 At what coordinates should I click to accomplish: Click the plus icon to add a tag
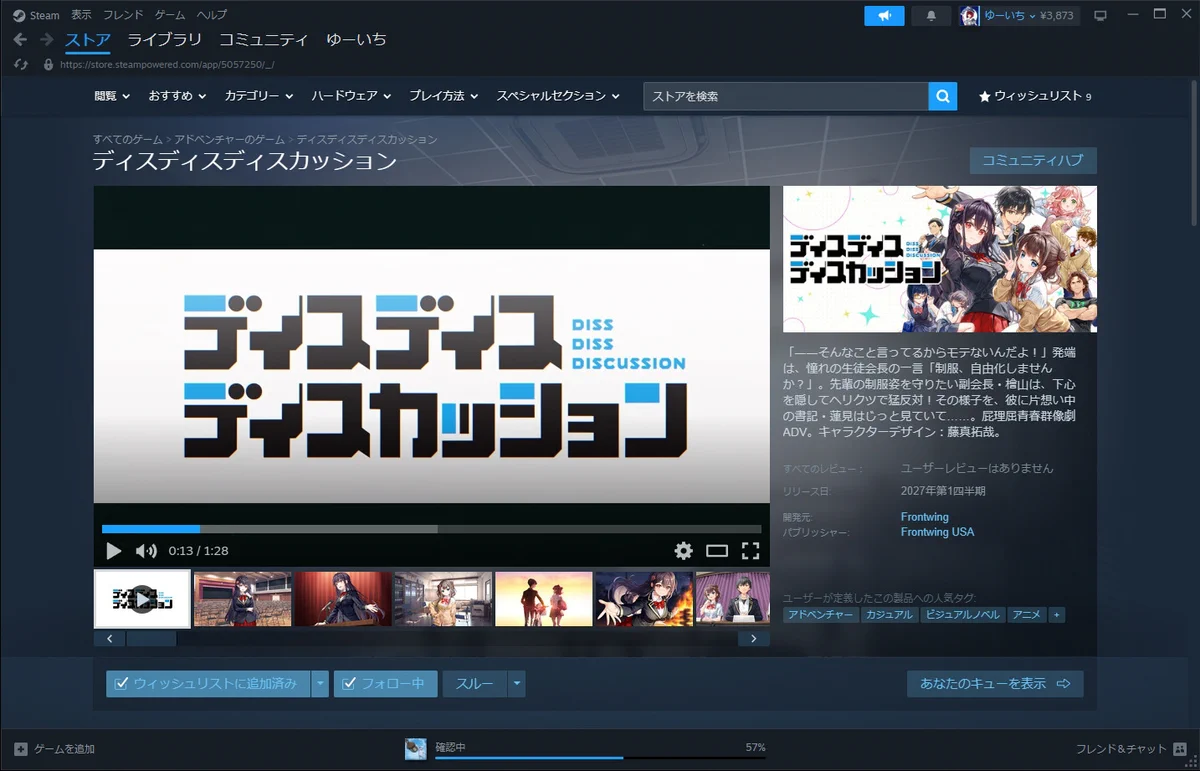(x=1056, y=615)
